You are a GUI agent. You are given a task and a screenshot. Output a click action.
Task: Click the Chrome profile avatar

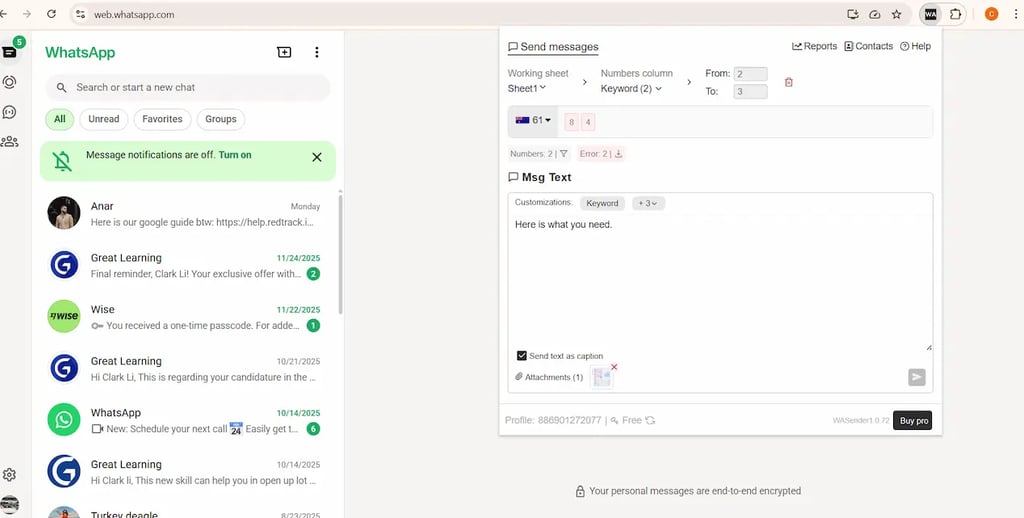point(991,14)
